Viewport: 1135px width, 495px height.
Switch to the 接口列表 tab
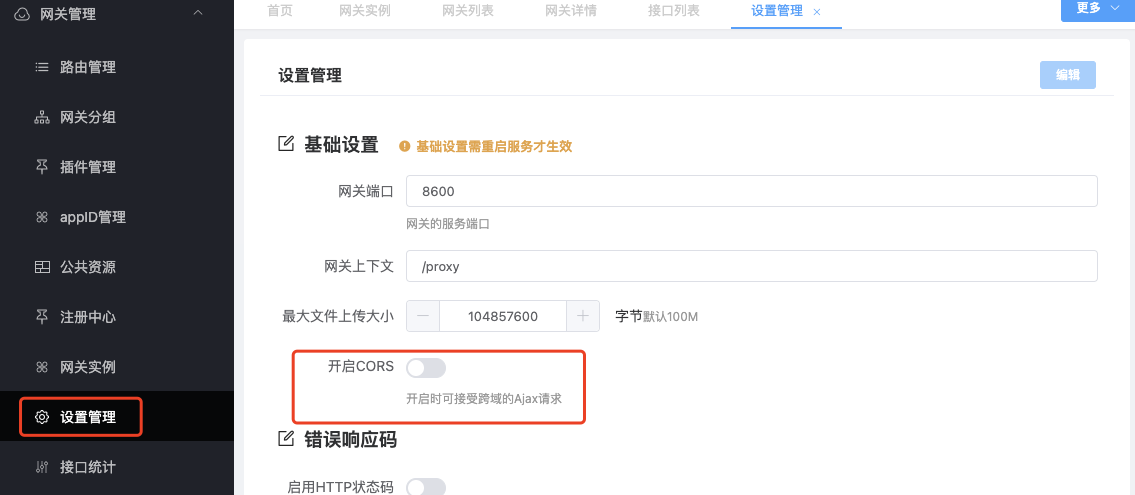[x=674, y=11]
